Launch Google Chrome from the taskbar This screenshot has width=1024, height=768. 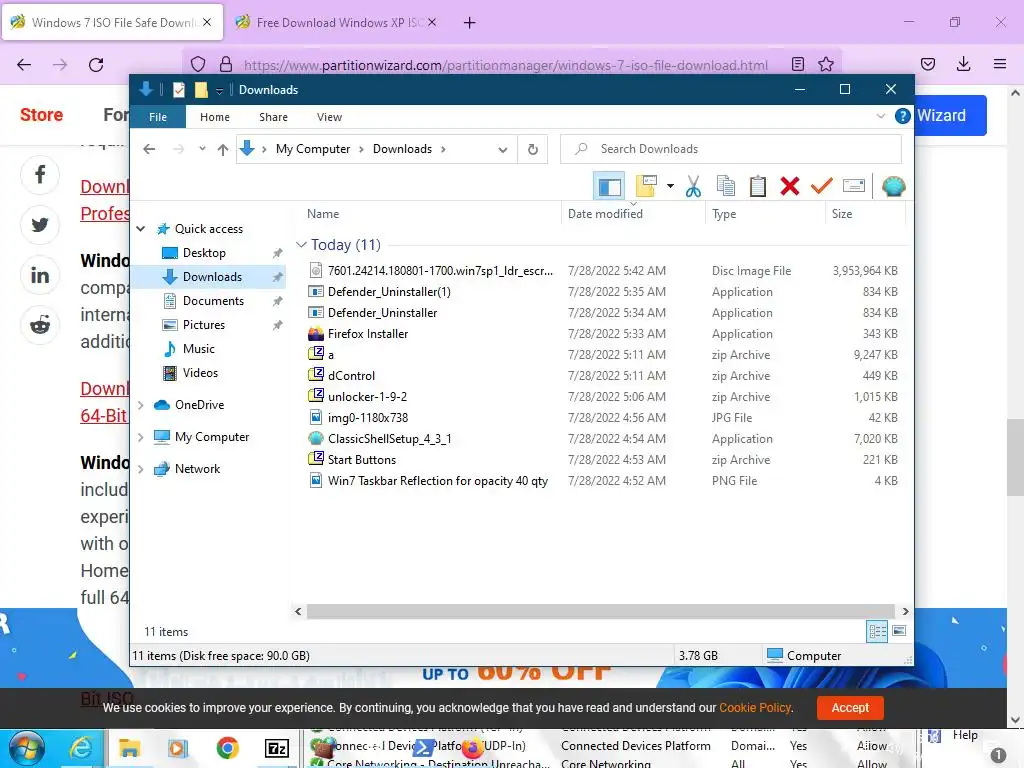pos(227,748)
